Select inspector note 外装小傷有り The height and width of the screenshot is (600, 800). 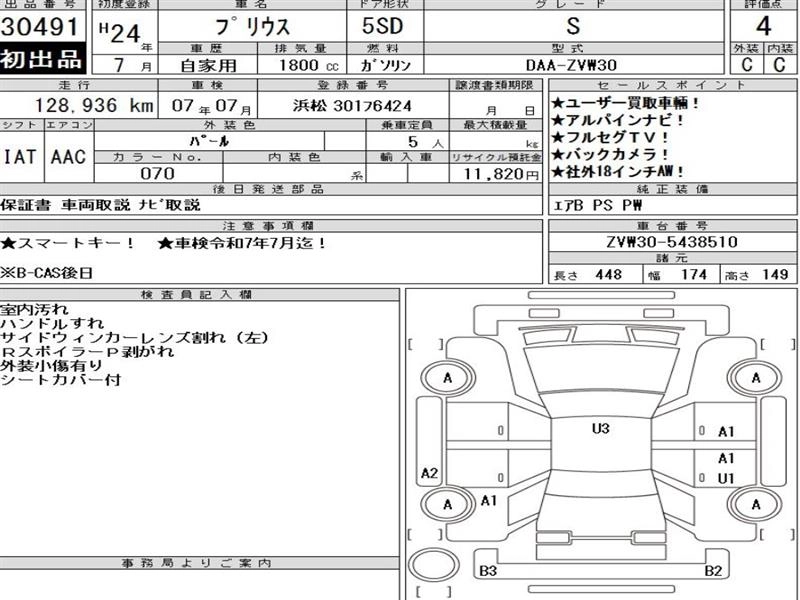click(52, 365)
